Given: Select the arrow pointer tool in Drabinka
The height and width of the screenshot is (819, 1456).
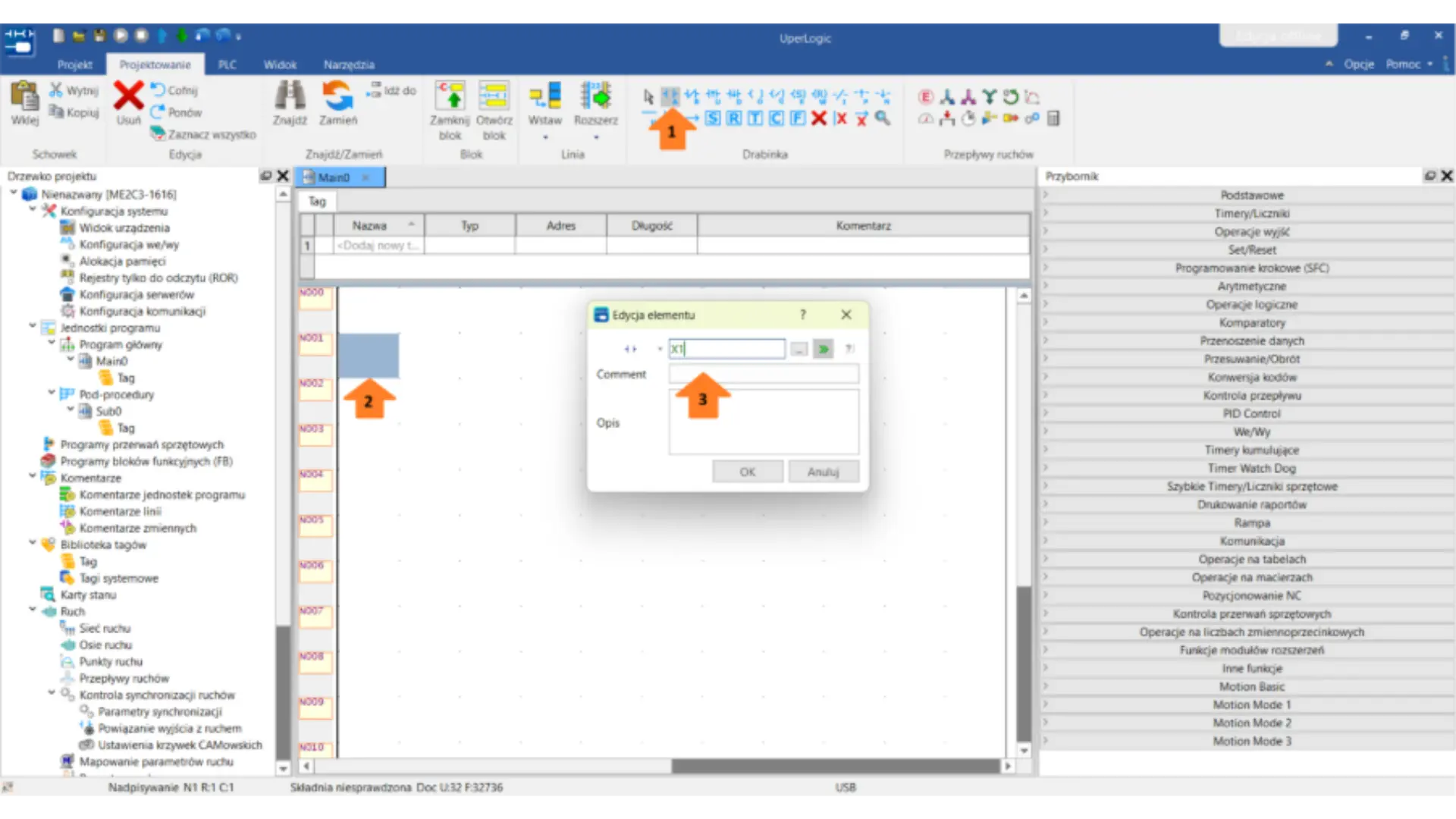Looking at the screenshot, I should coord(648,97).
